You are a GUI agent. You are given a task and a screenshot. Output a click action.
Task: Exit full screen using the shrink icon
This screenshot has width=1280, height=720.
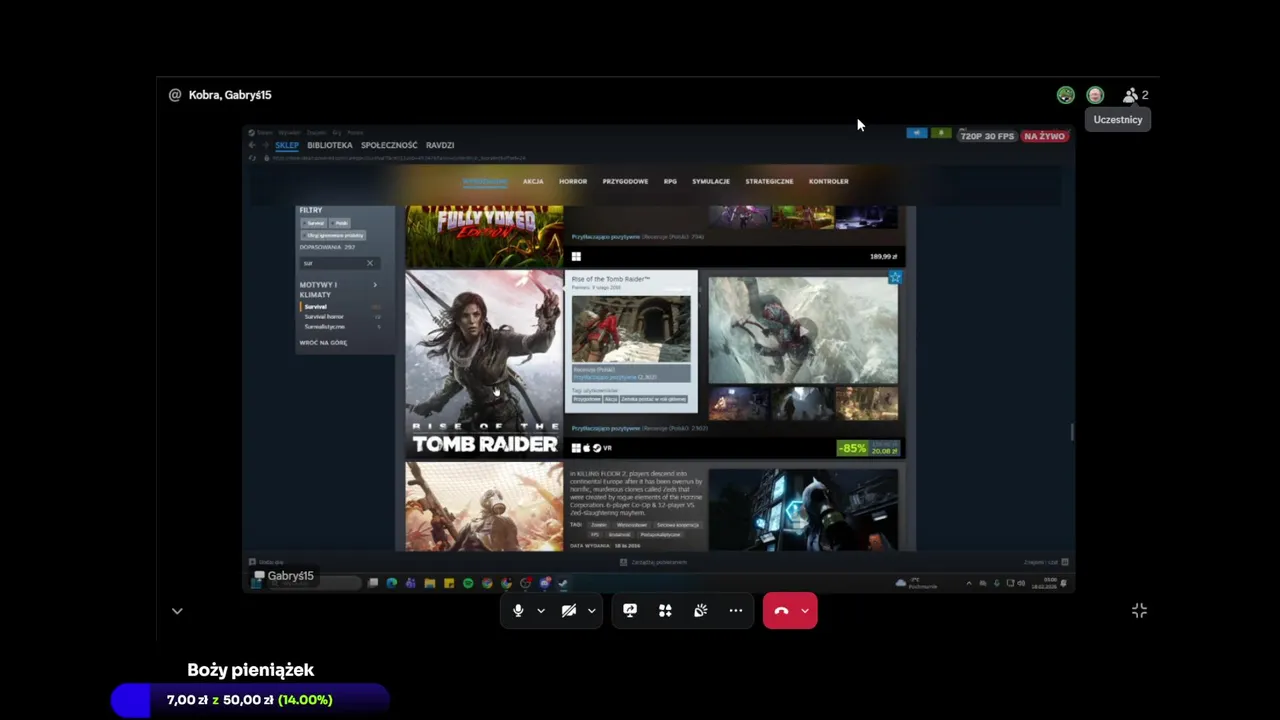[1139, 610]
